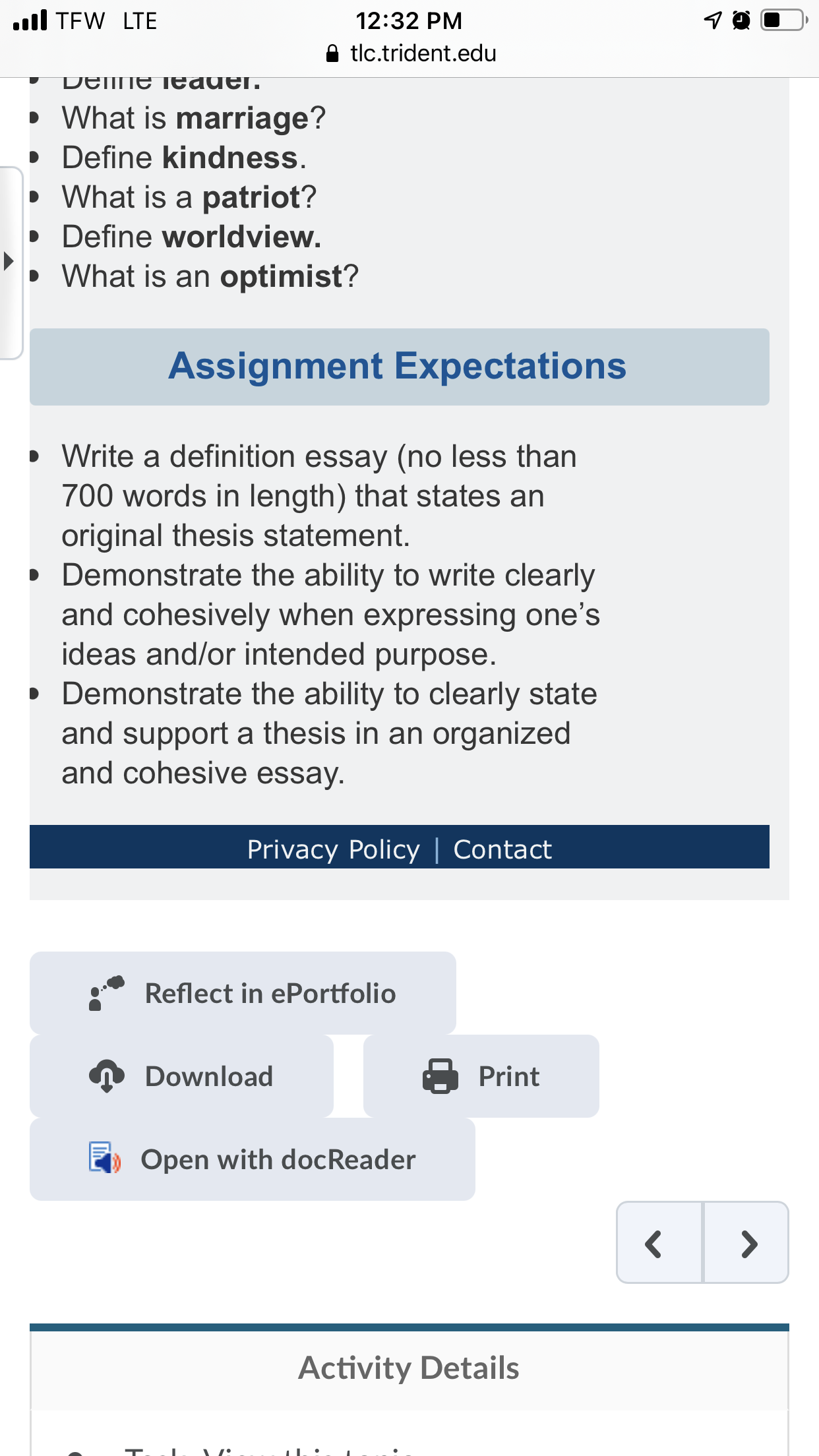Print the assignment page

(481, 1076)
